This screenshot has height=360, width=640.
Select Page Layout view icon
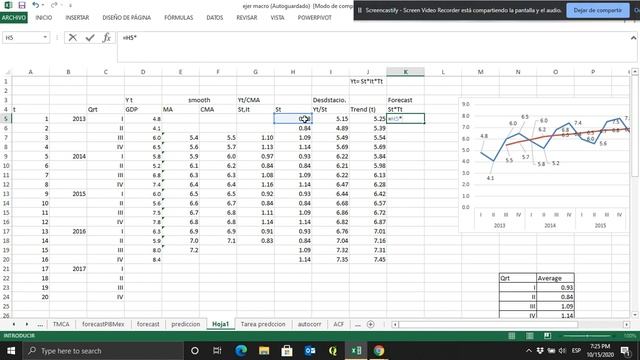(x=530, y=336)
